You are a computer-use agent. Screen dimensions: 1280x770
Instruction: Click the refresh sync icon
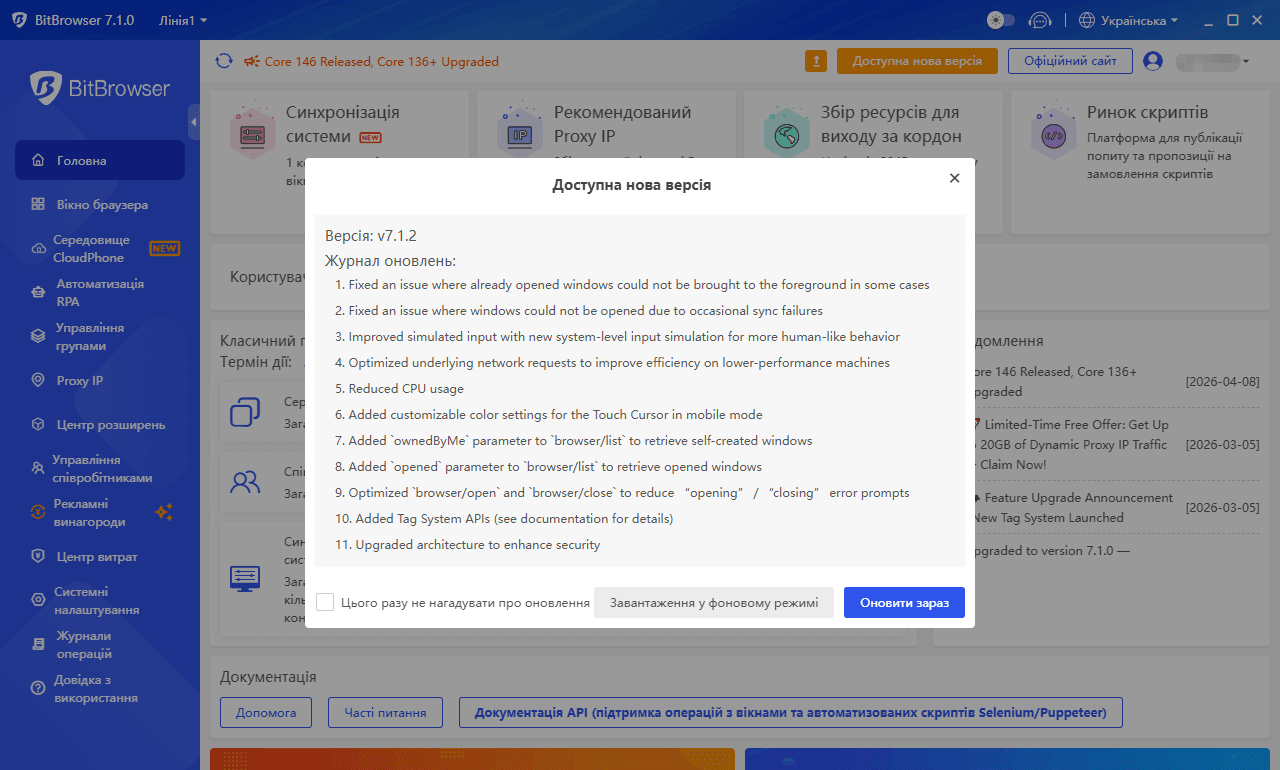224,61
